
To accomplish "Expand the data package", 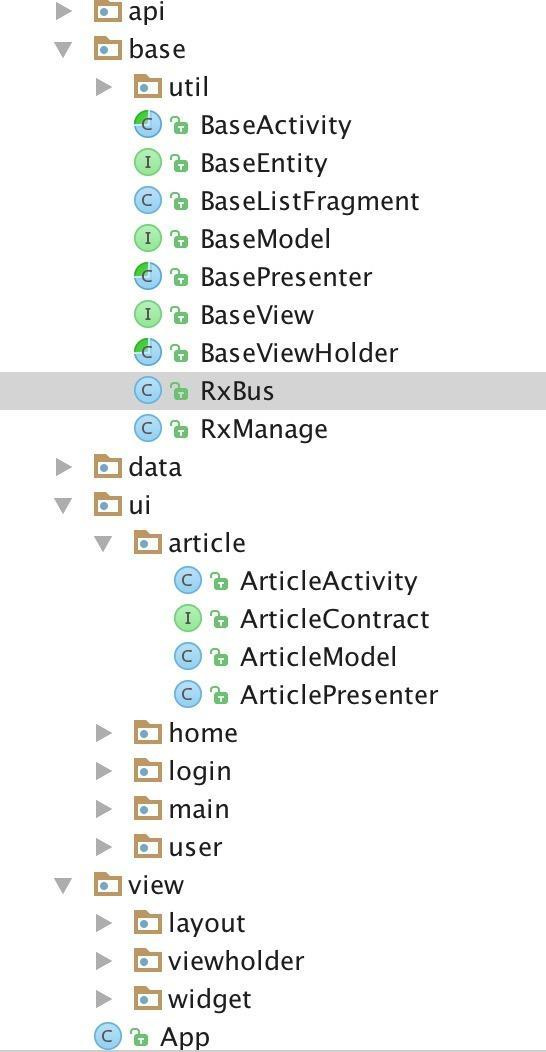I will tap(64, 467).
